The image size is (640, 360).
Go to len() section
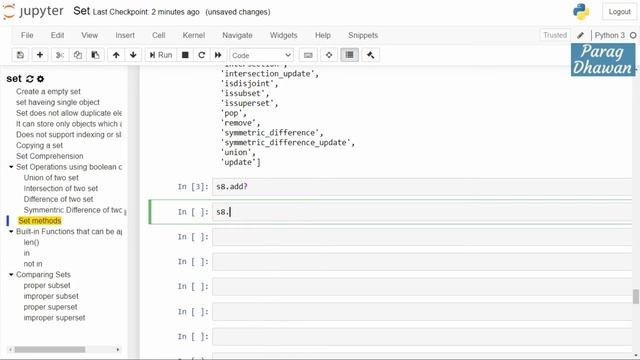[x=31, y=242]
